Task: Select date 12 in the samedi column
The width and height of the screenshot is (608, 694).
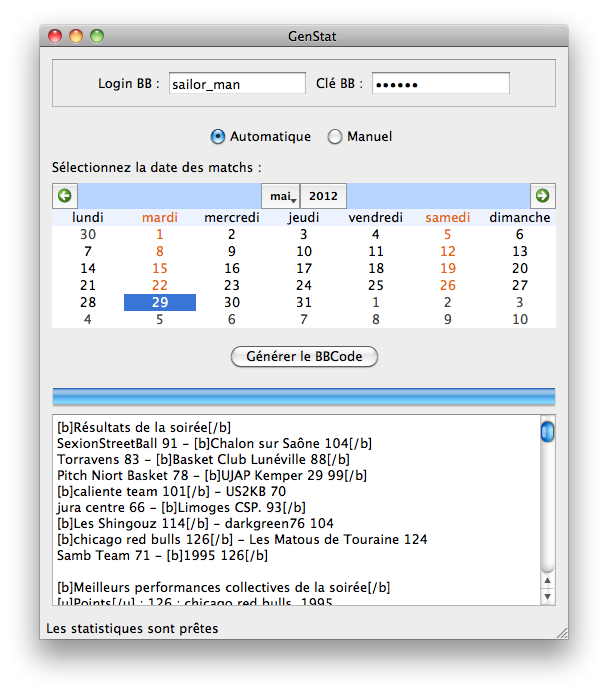Action: coord(448,251)
